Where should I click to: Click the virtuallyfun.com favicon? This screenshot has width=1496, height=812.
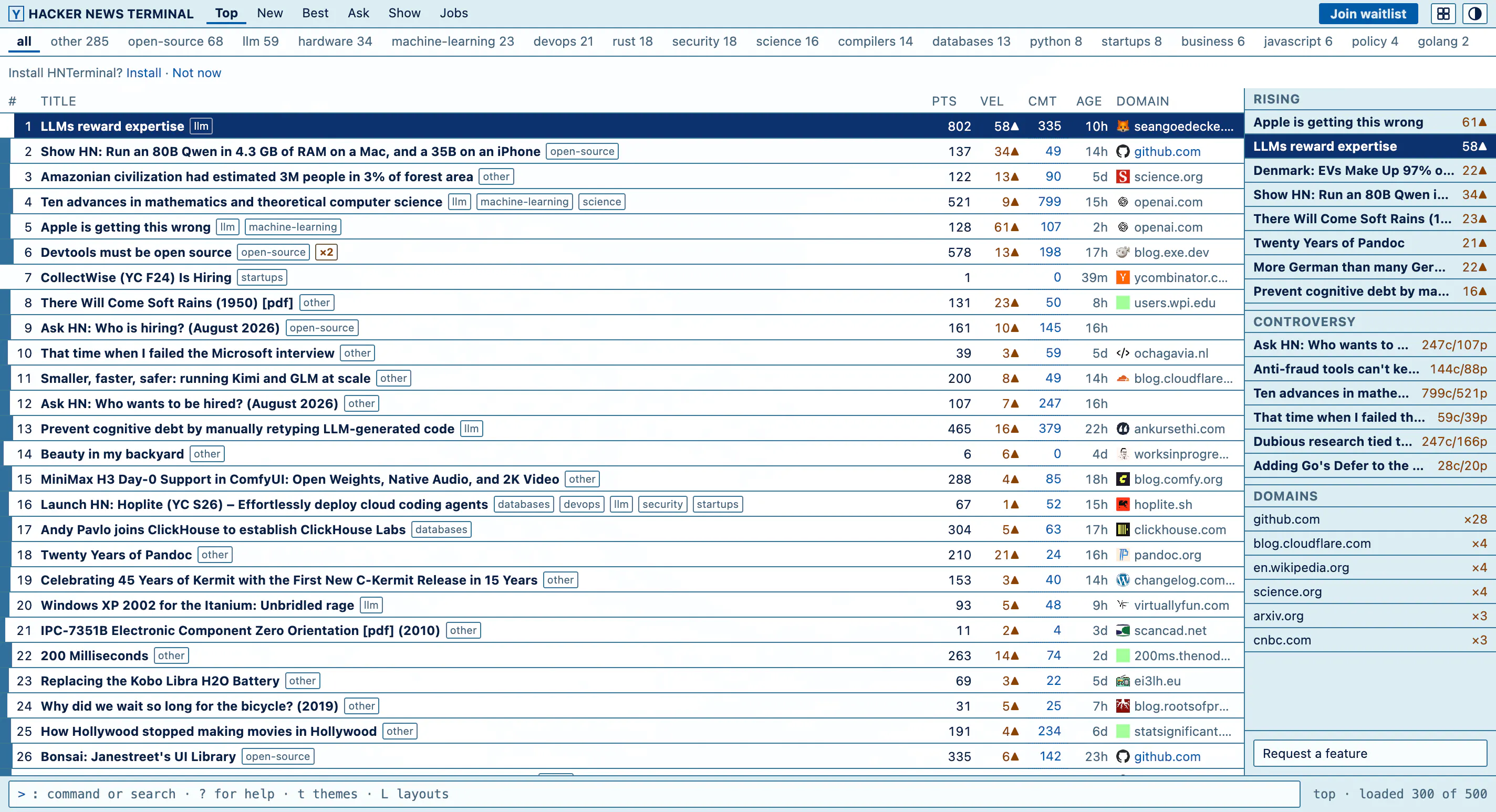tap(1123, 605)
